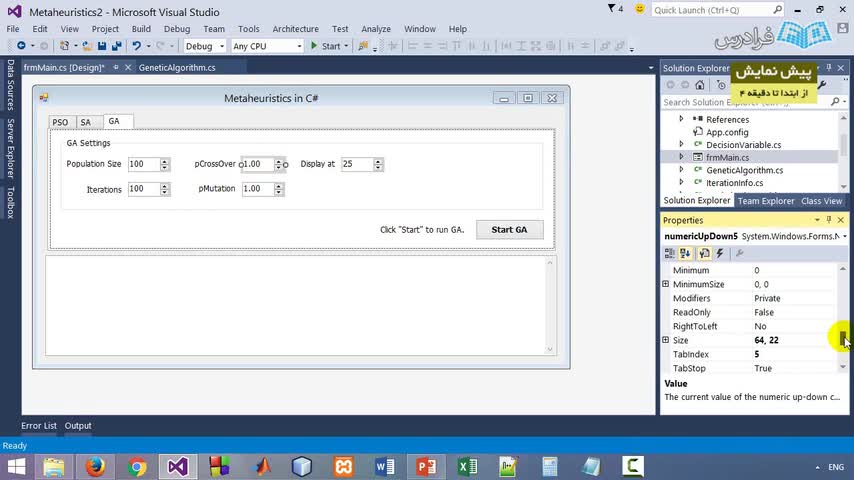
Task: Click the Iterations spinner arrows
Action: point(164,189)
